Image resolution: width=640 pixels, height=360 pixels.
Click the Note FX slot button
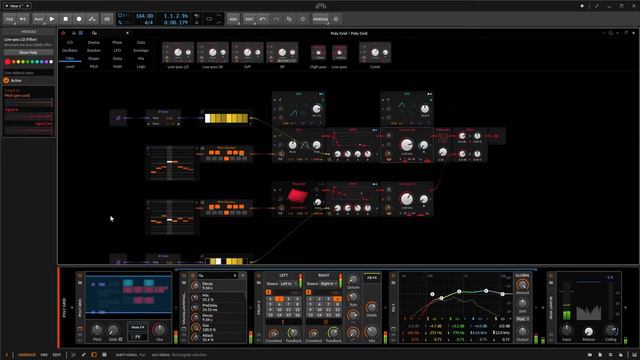[x=138, y=327]
